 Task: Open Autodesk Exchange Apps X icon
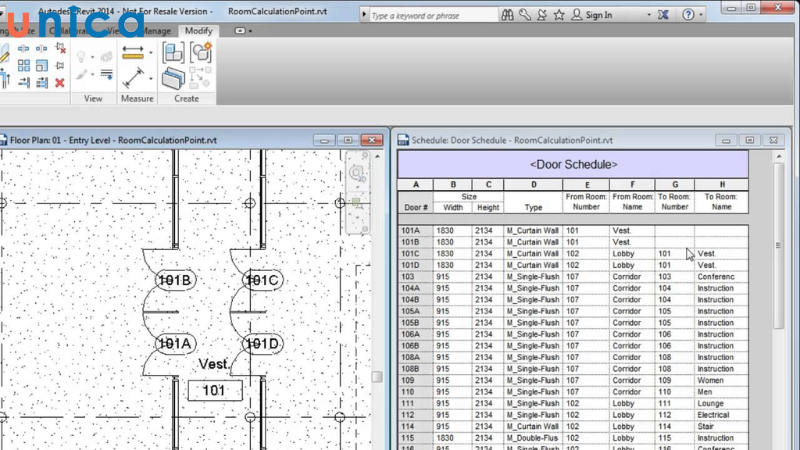pyautogui.click(x=662, y=15)
